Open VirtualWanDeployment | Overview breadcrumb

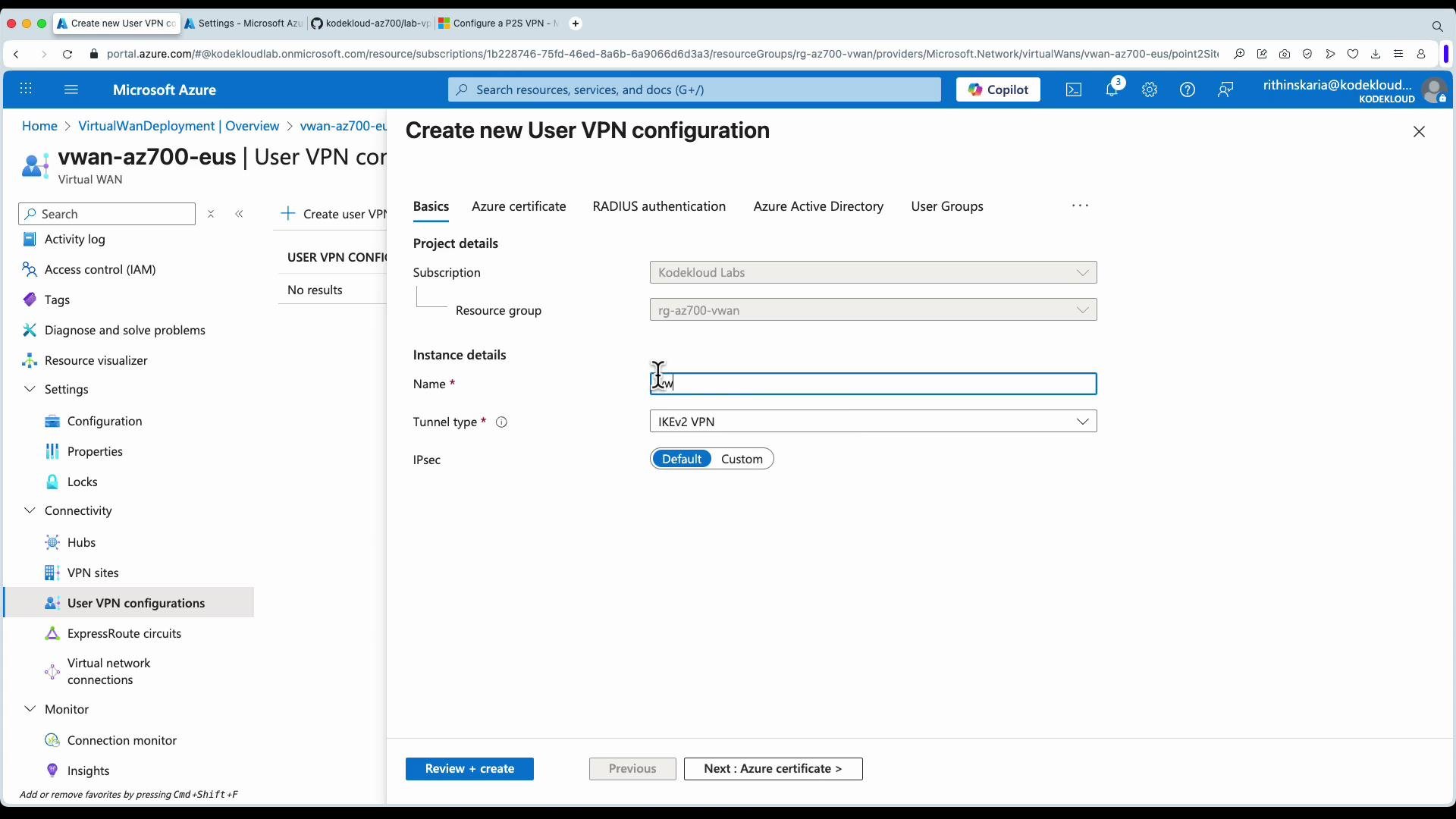[x=179, y=126]
